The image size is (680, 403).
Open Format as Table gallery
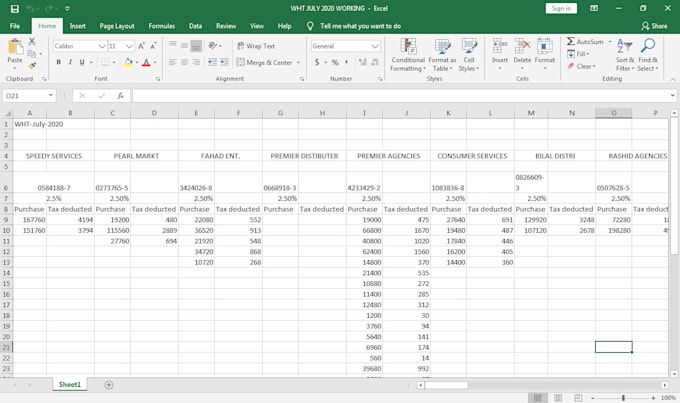[442, 55]
